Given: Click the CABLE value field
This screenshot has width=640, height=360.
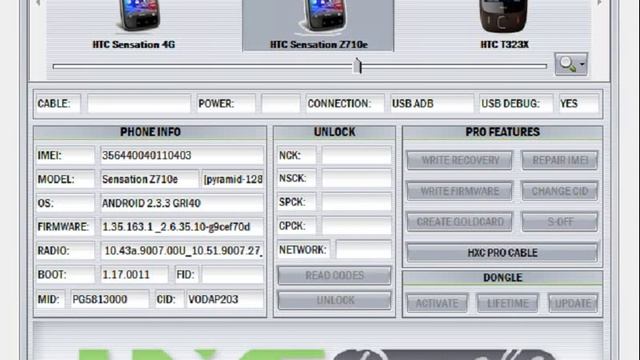Looking at the screenshot, I should point(139,104).
